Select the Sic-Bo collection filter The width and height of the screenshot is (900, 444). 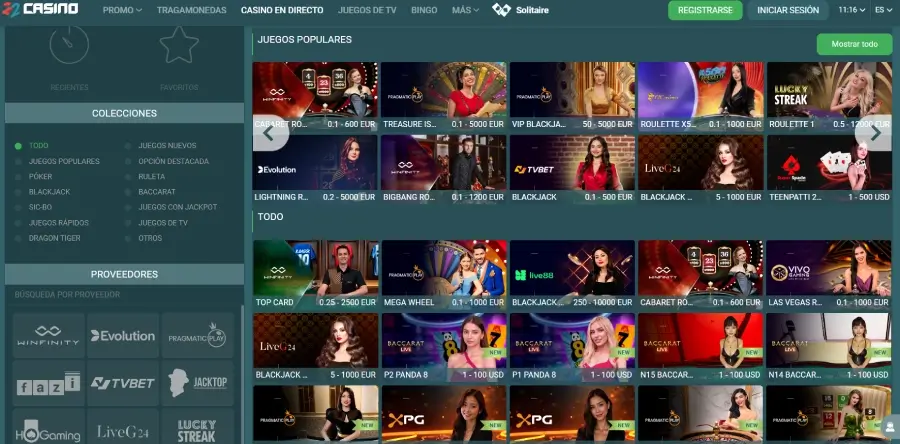pyautogui.click(x=40, y=207)
